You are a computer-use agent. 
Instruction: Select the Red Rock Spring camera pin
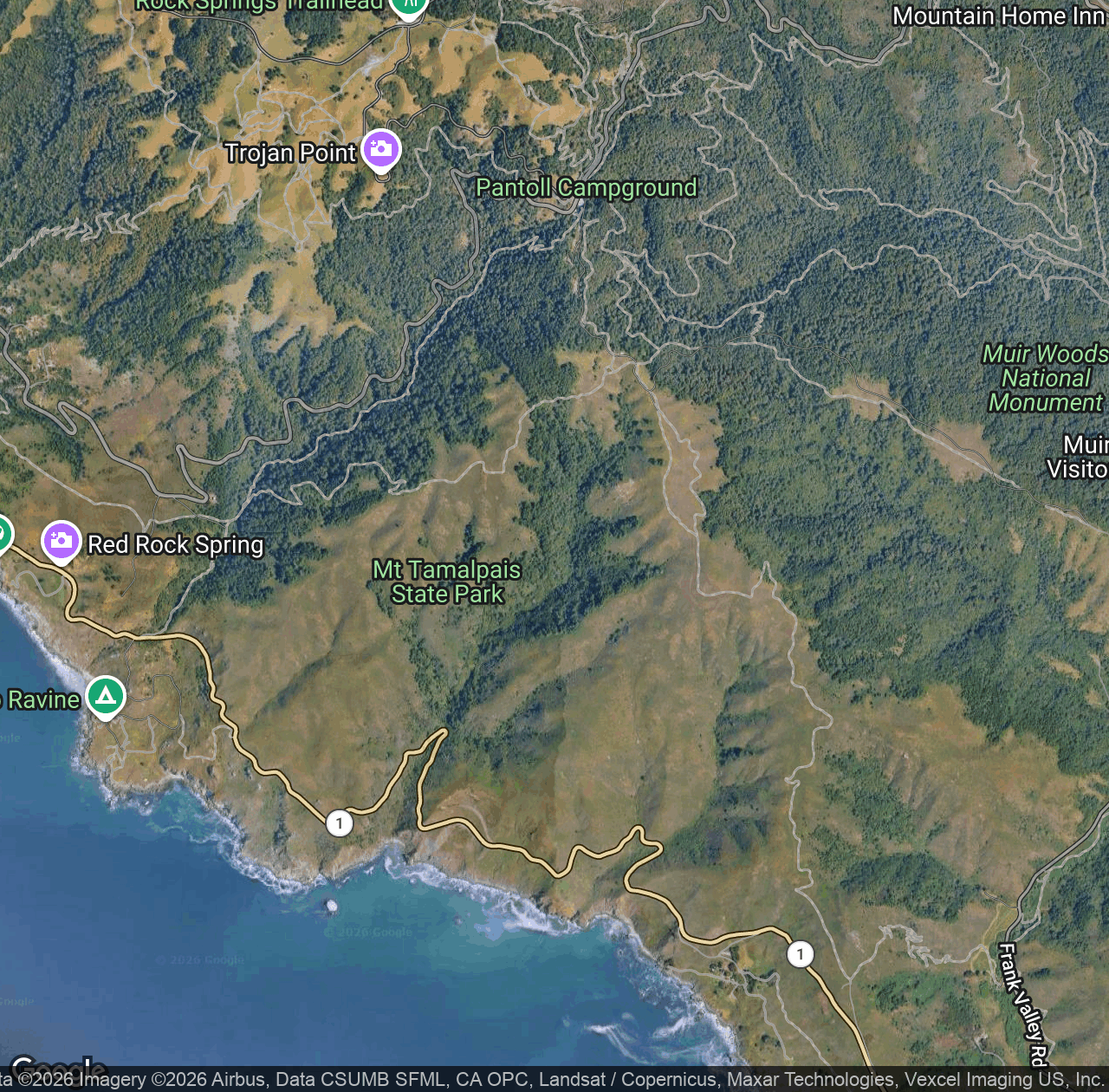coord(61,542)
